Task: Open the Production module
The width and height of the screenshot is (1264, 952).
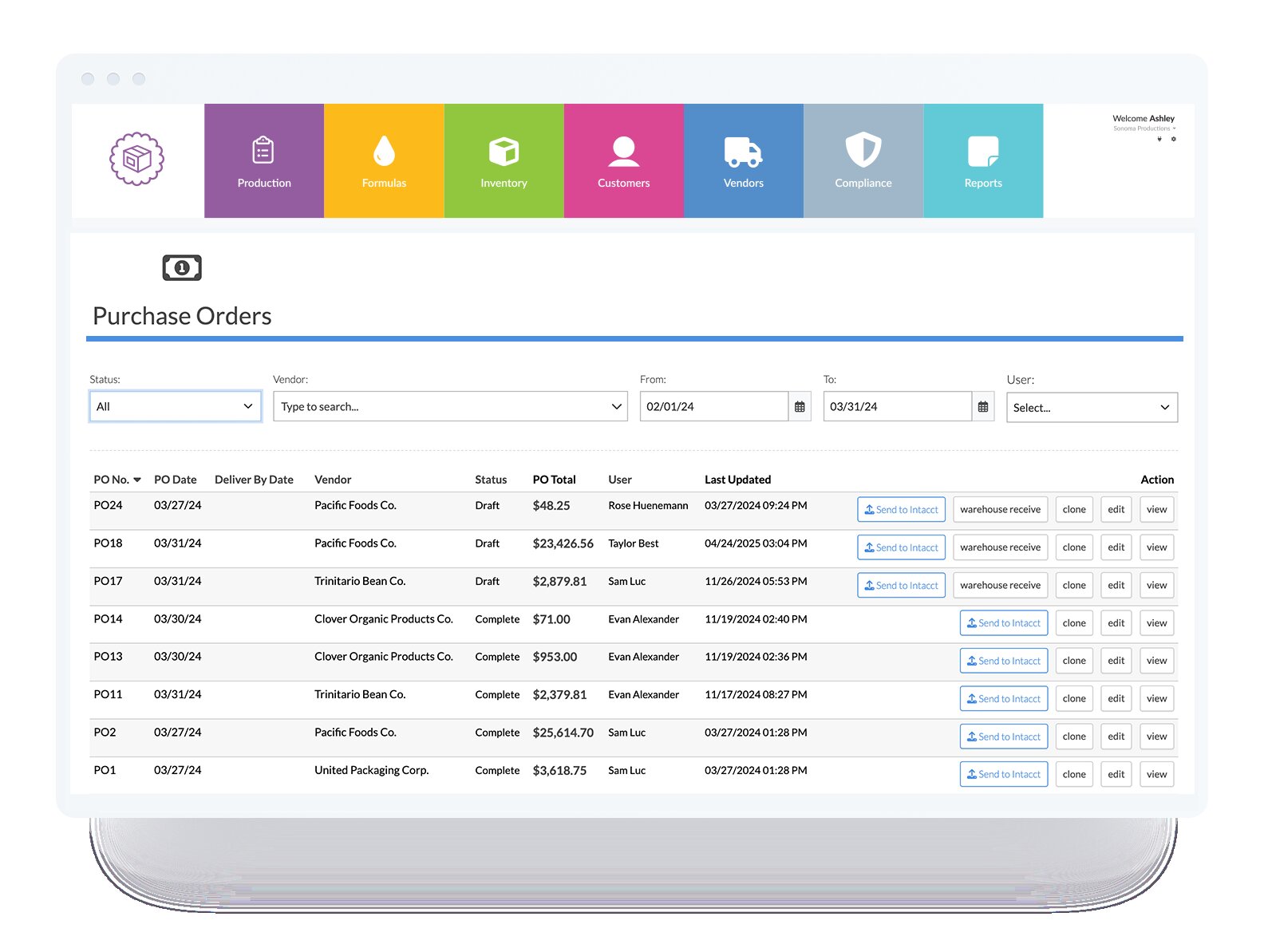Action: 264,161
